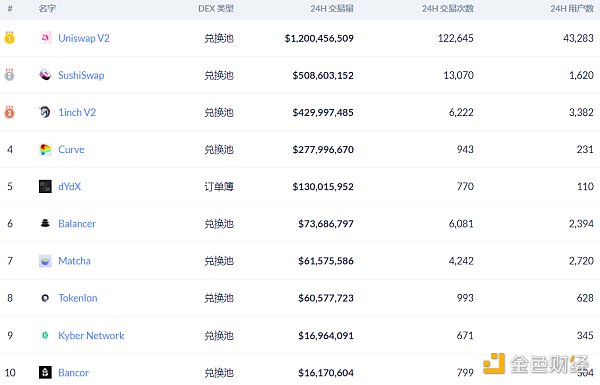Click the Uniswap V2 logo icon
600x385 pixels.
46,38
